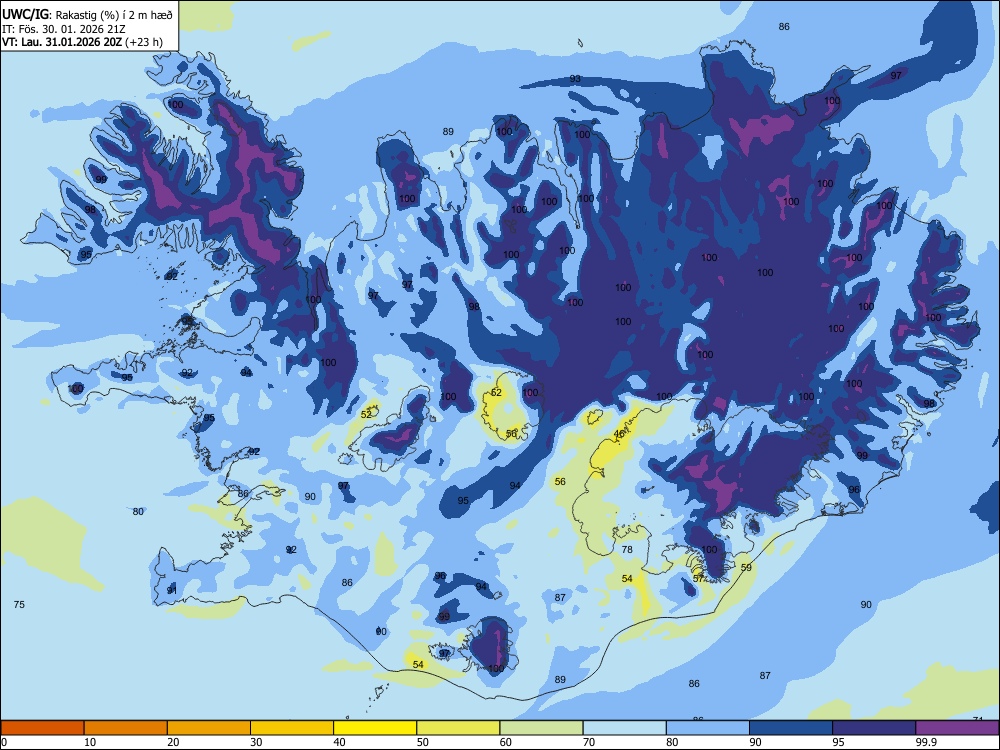
Task: Select the dark blue 90–95 legend swatch
Action: (x=791, y=728)
